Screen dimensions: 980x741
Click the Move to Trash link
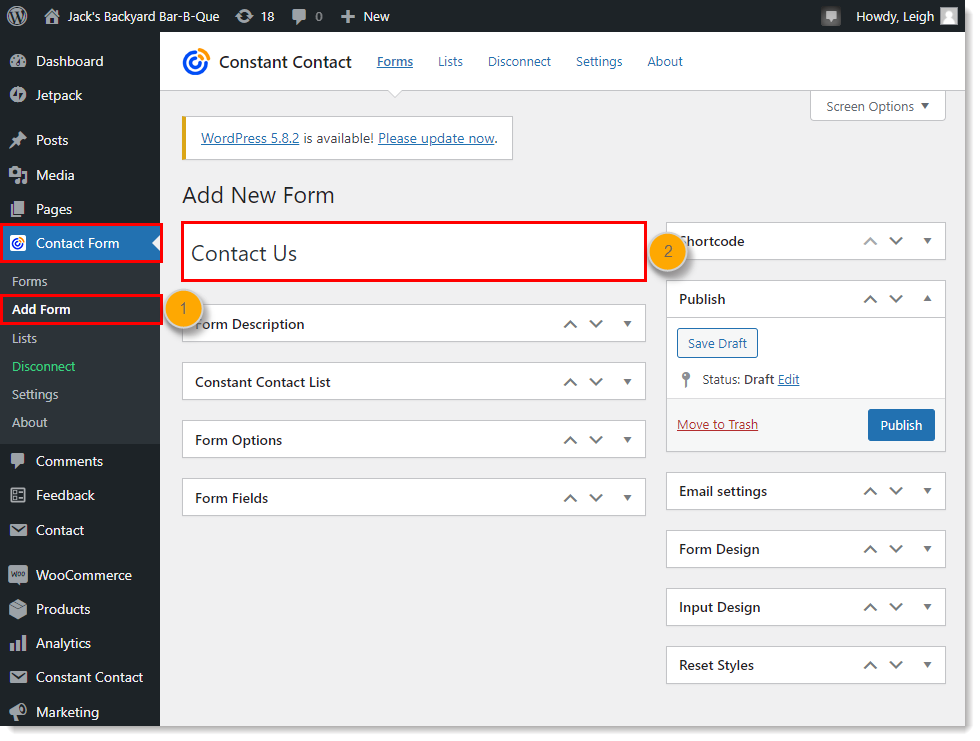(x=718, y=425)
